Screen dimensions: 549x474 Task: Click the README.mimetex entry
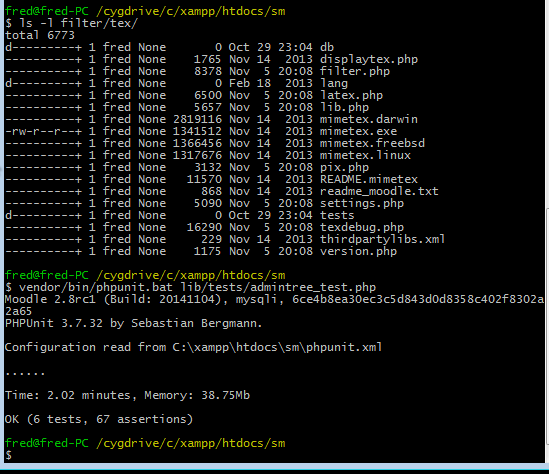[369, 179]
